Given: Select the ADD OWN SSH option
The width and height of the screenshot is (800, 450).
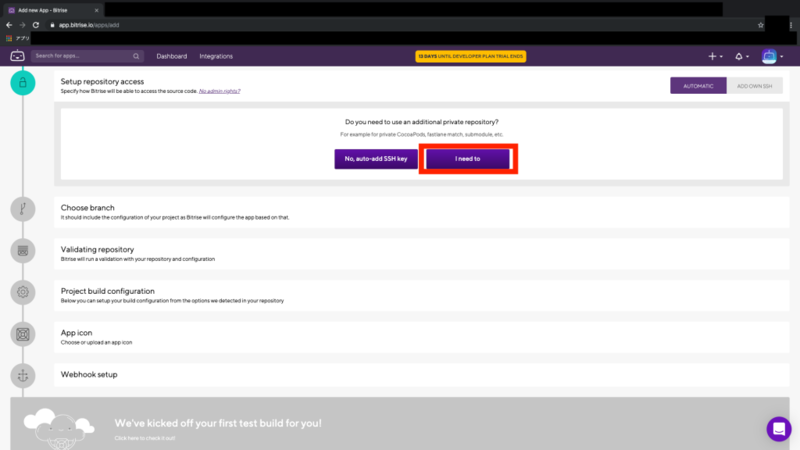Looking at the screenshot, I should click(x=755, y=86).
